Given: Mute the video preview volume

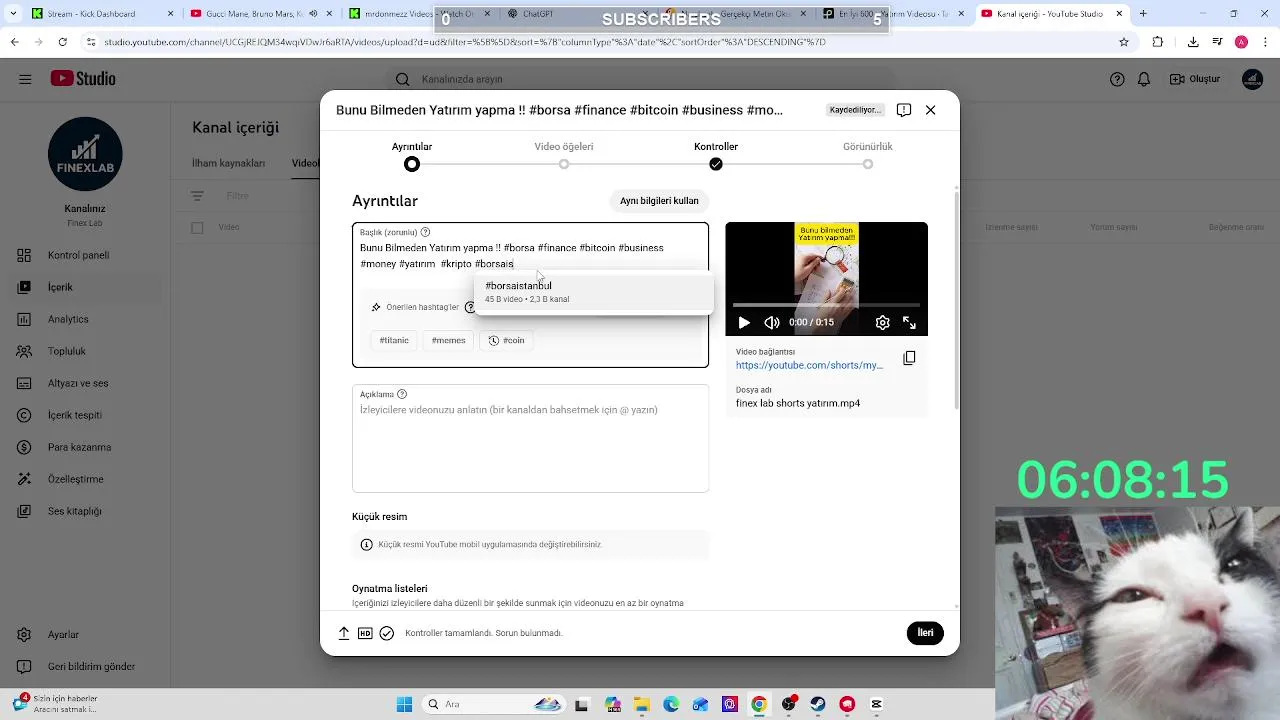Looking at the screenshot, I should (772, 322).
